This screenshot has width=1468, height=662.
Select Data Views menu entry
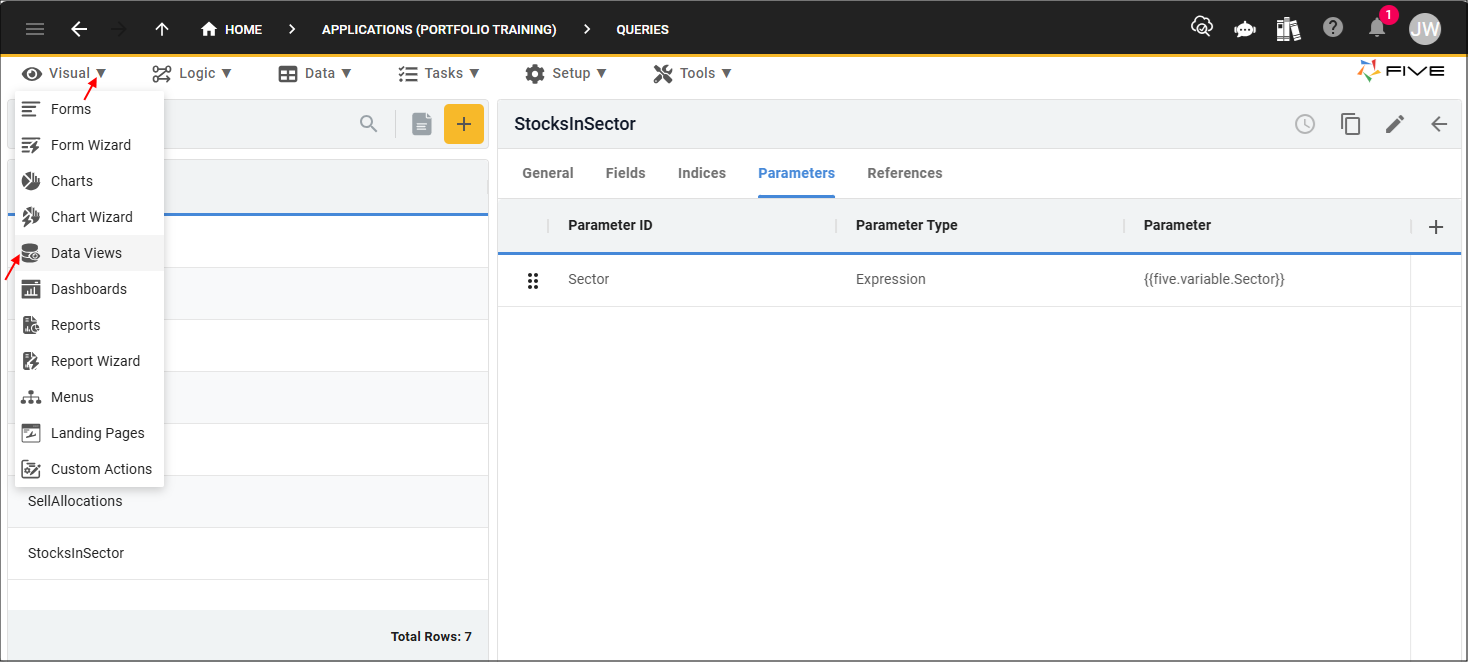pos(89,253)
